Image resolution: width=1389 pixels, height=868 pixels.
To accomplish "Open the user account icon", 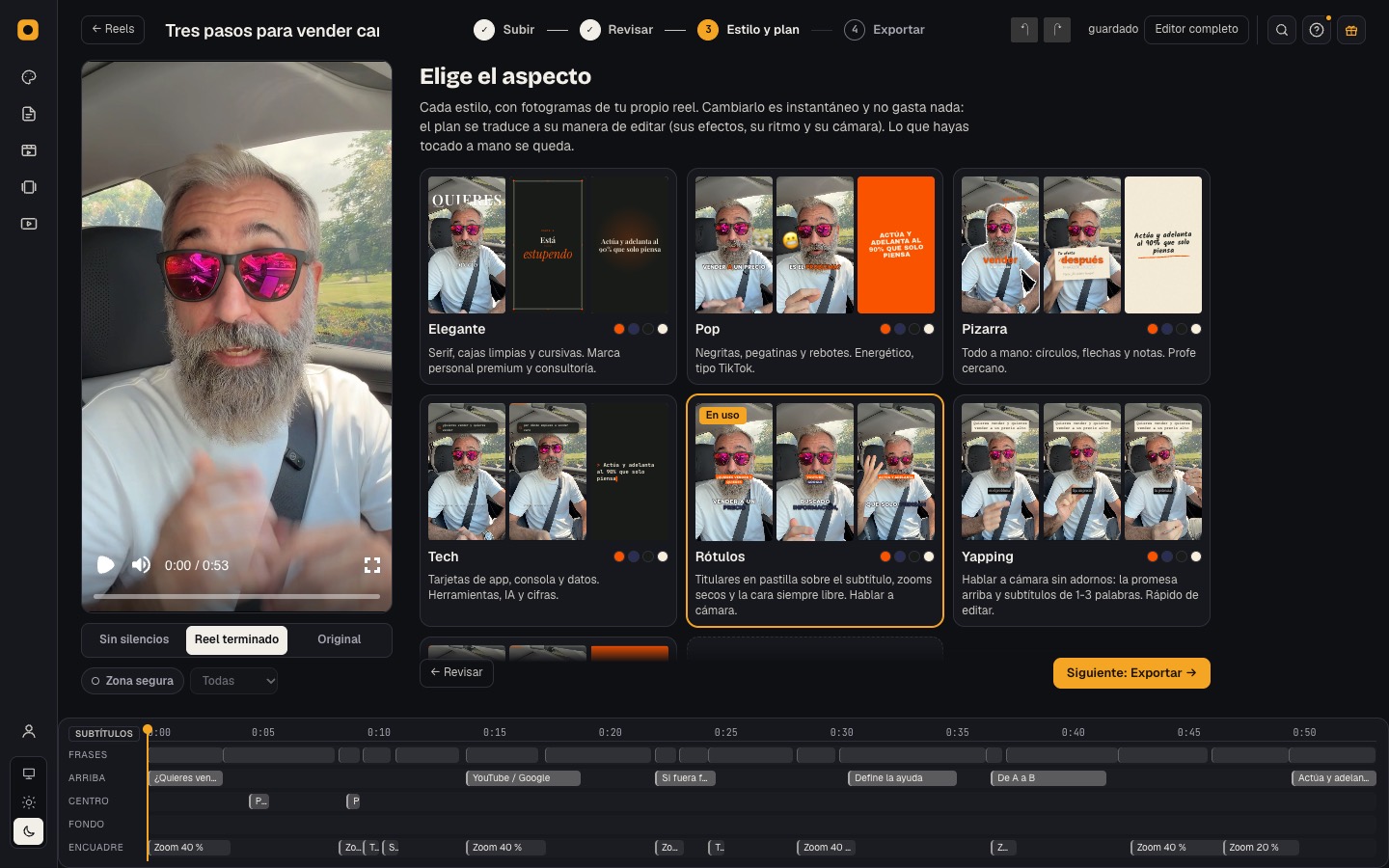I will coord(29,731).
